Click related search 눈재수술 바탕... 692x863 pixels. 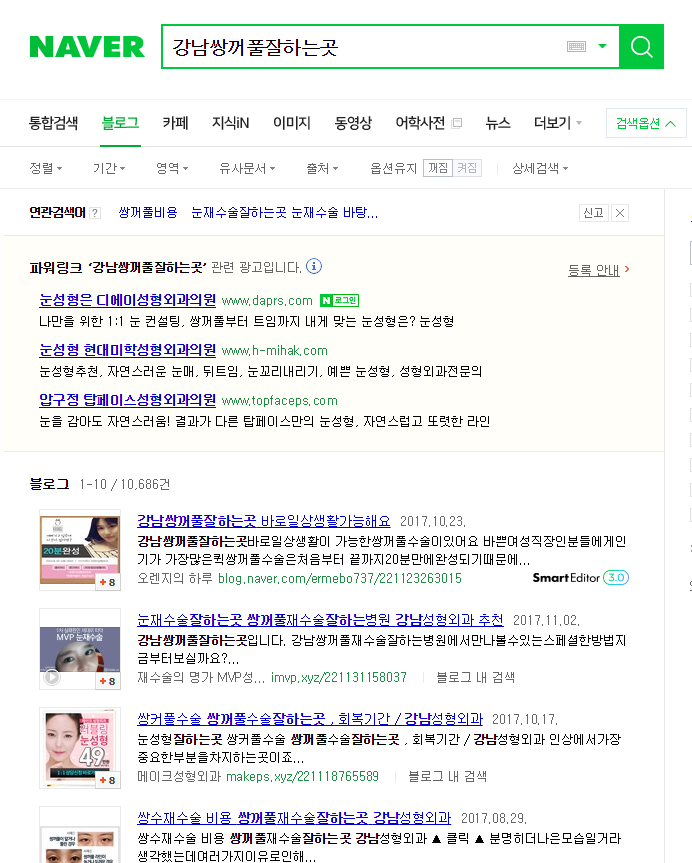tap(334, 212)
